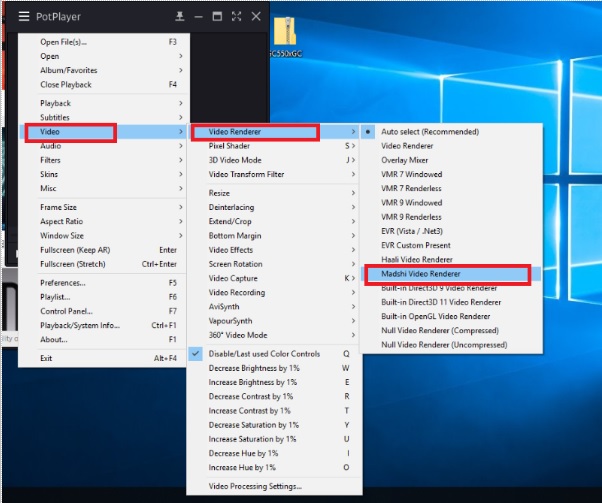The height and width of the screenshot is (503, 602).
Task: Open the Extend/Crop submenu
Action: pyautogui.click(x=275, y=222)
